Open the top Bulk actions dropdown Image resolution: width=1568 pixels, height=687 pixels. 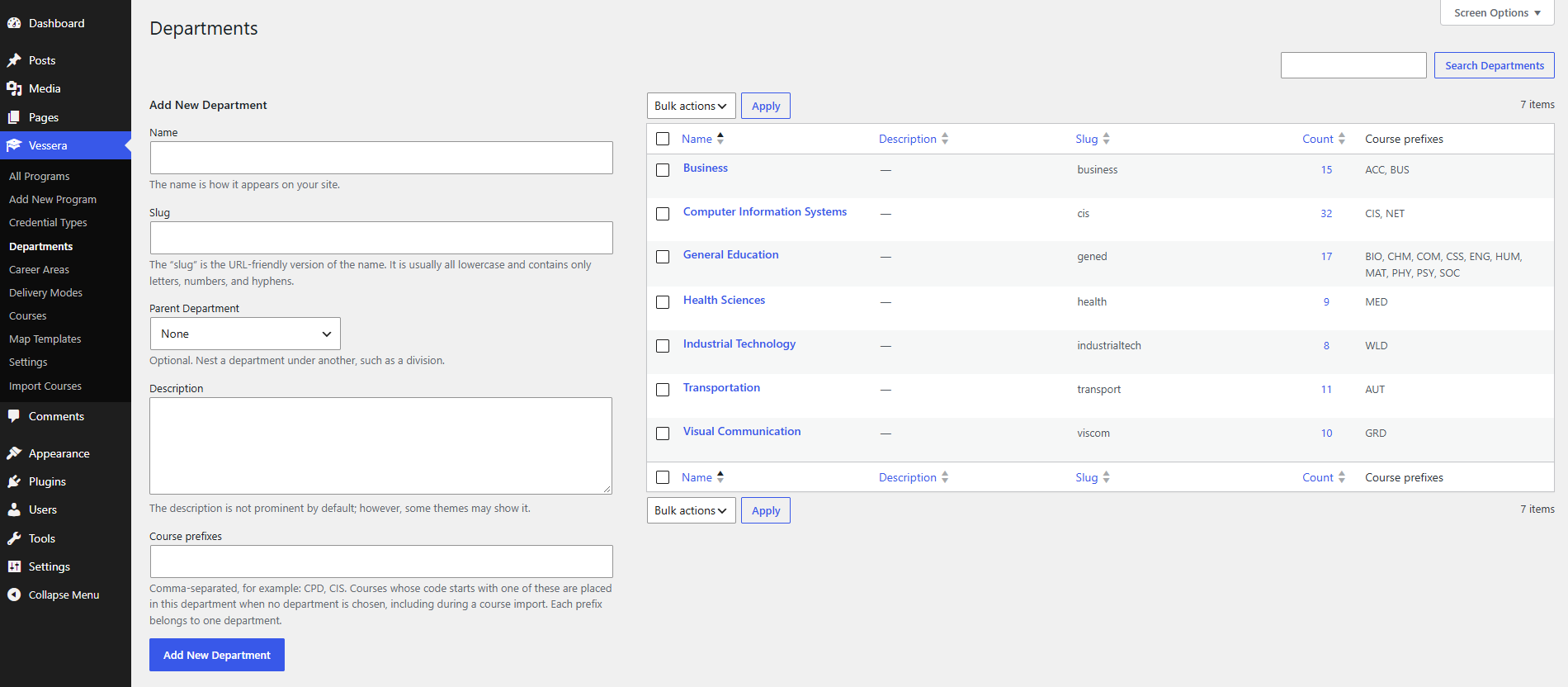coord(692,106)
